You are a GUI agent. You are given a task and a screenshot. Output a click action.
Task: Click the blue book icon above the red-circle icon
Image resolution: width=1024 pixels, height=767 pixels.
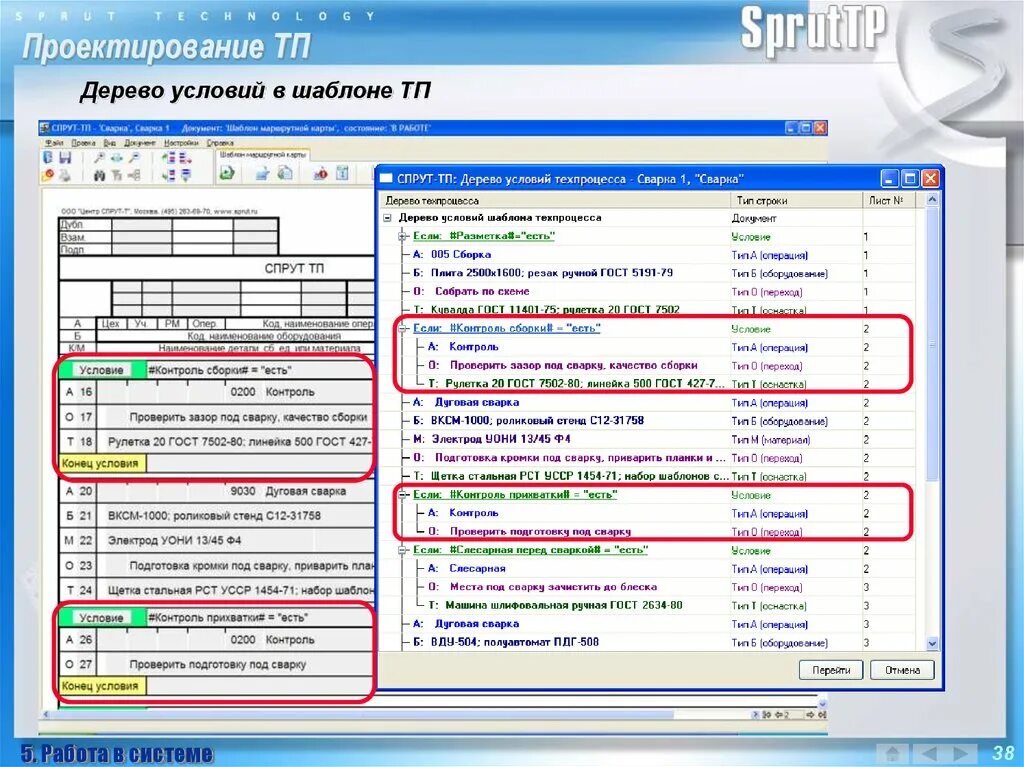[x=48, y=157]
